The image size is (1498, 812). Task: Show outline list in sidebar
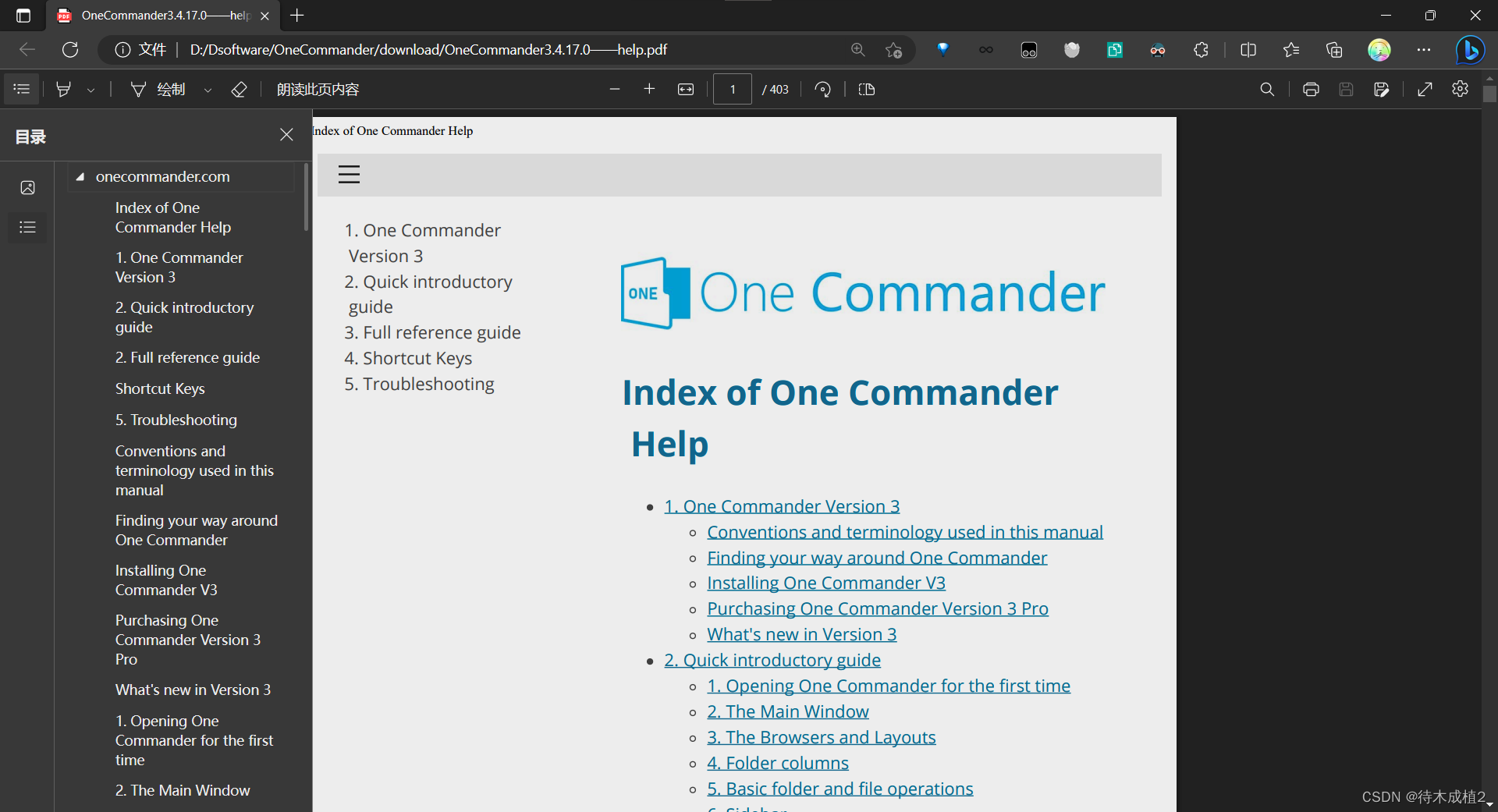coord(27,228)
